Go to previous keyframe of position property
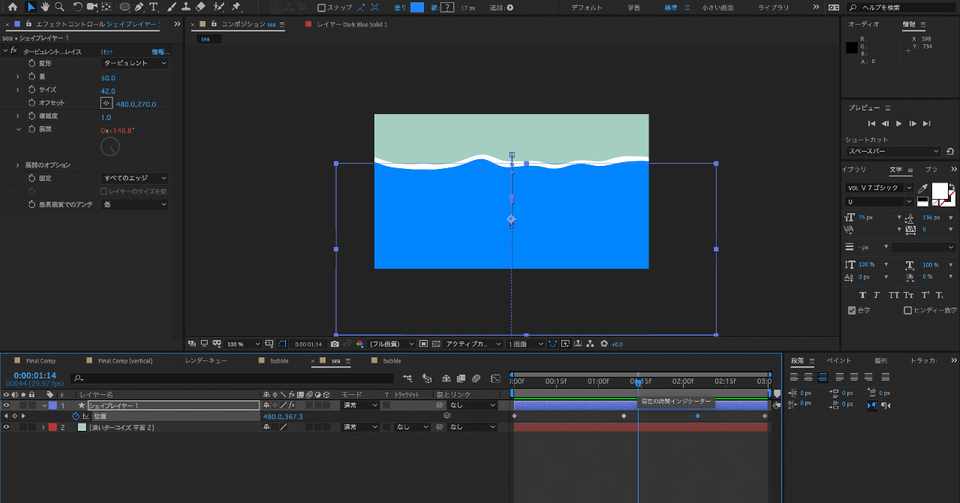The height and width of the screenshot is (503, 960). tap(6, 416)
